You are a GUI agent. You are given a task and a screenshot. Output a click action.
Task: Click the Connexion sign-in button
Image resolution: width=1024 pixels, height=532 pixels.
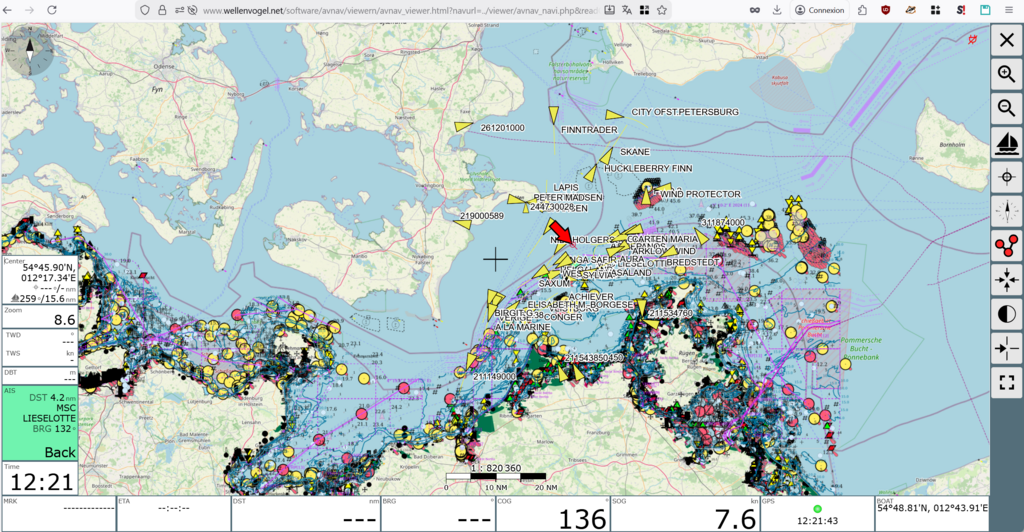[819, 10]
